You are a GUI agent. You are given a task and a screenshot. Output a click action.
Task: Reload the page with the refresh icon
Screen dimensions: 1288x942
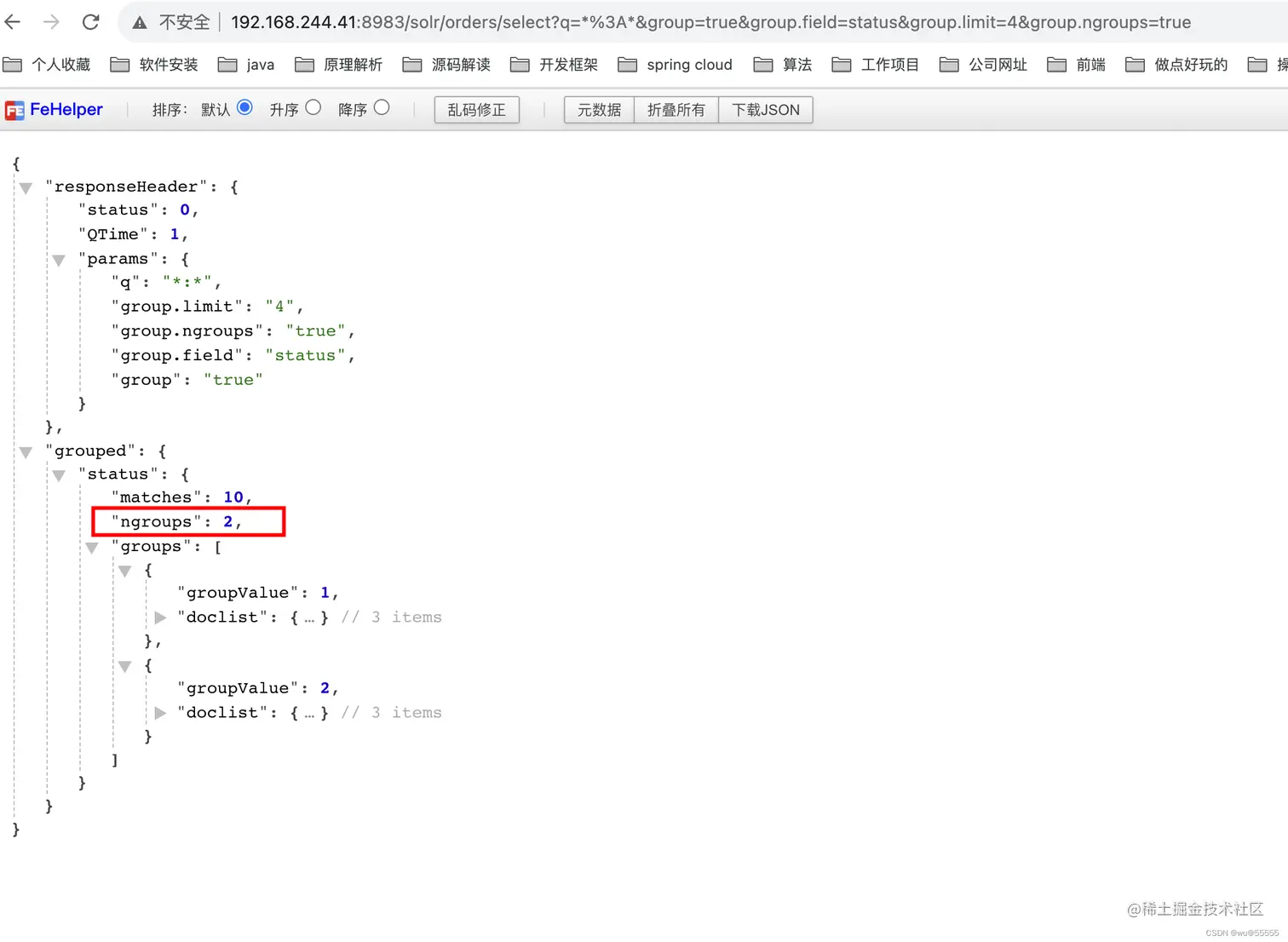coord(91,22)
